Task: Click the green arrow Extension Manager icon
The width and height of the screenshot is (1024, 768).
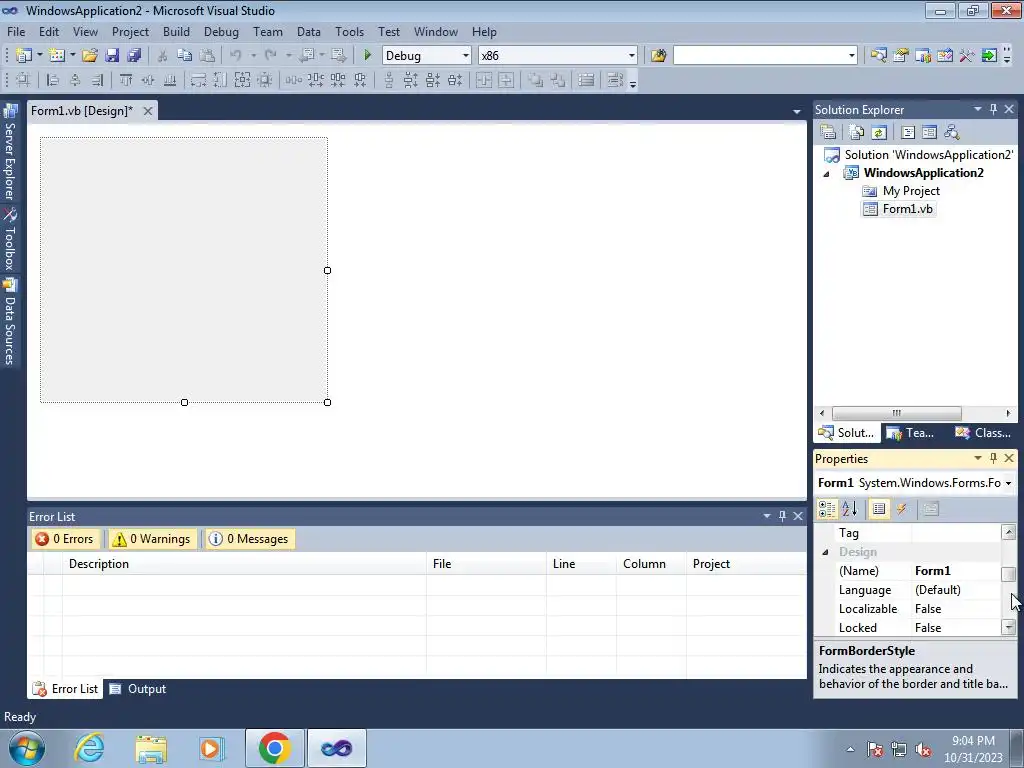Action: [989, 56]
